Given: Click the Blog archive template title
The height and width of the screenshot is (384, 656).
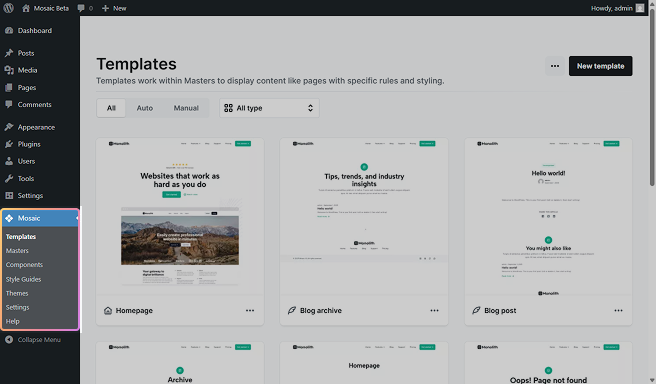Looking at the screenshot, I should coord(321,311).
